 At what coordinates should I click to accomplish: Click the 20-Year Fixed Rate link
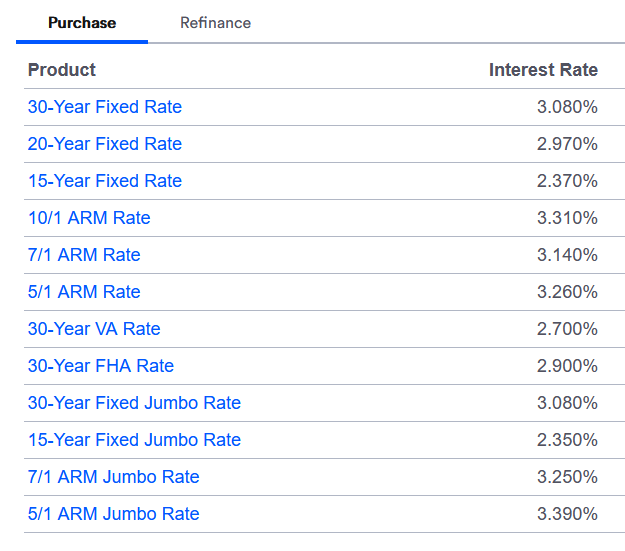tap(105, 144)
